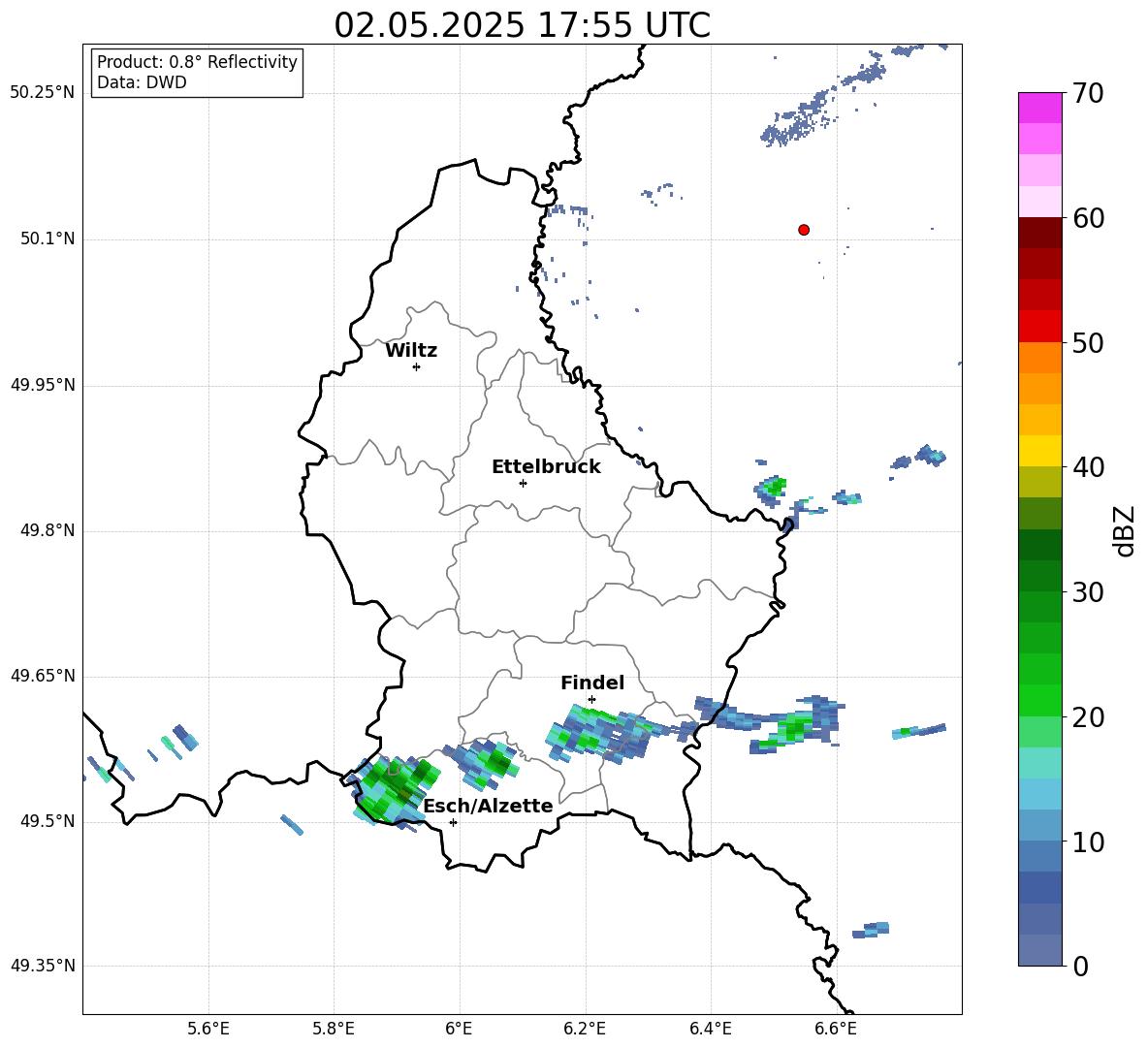Click the yellow swatch just above 40 dBZ
Image resolution: width=1148 pixels, height=1048 pixels.
coord(1040,451)
